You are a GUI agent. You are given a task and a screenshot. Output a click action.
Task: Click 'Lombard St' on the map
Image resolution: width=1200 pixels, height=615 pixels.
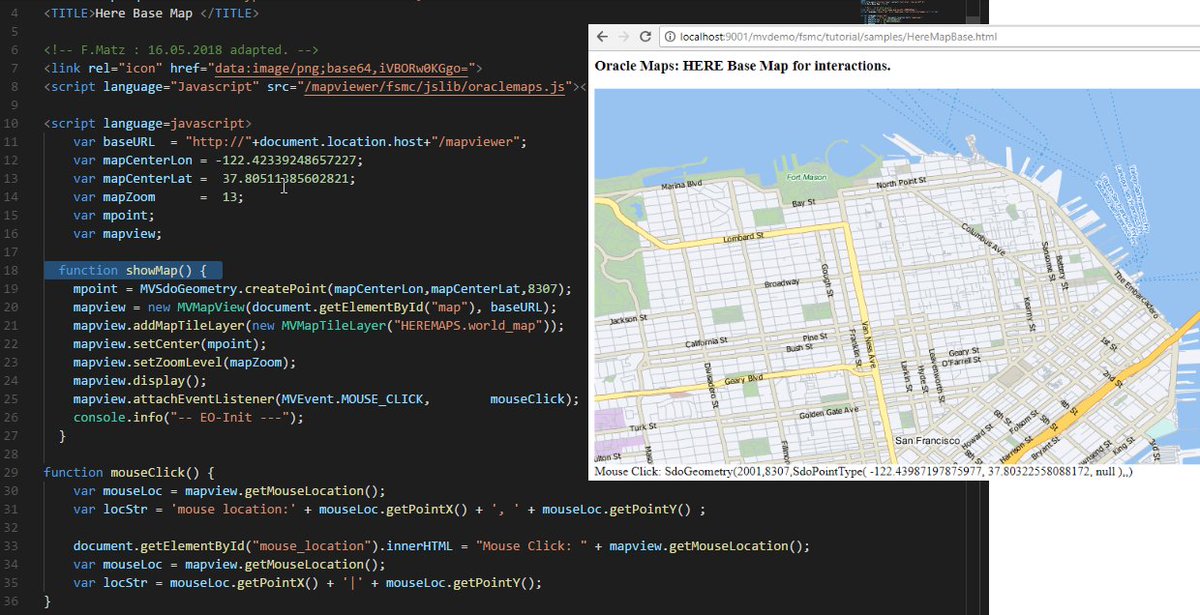pyautogui.click(x=743, y=239)
